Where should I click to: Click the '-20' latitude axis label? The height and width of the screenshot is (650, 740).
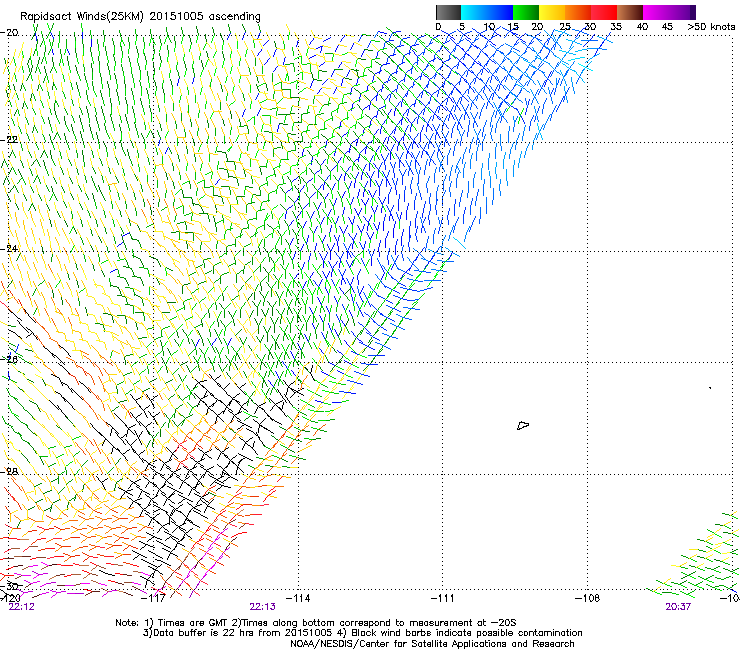(x=9, y=33)
